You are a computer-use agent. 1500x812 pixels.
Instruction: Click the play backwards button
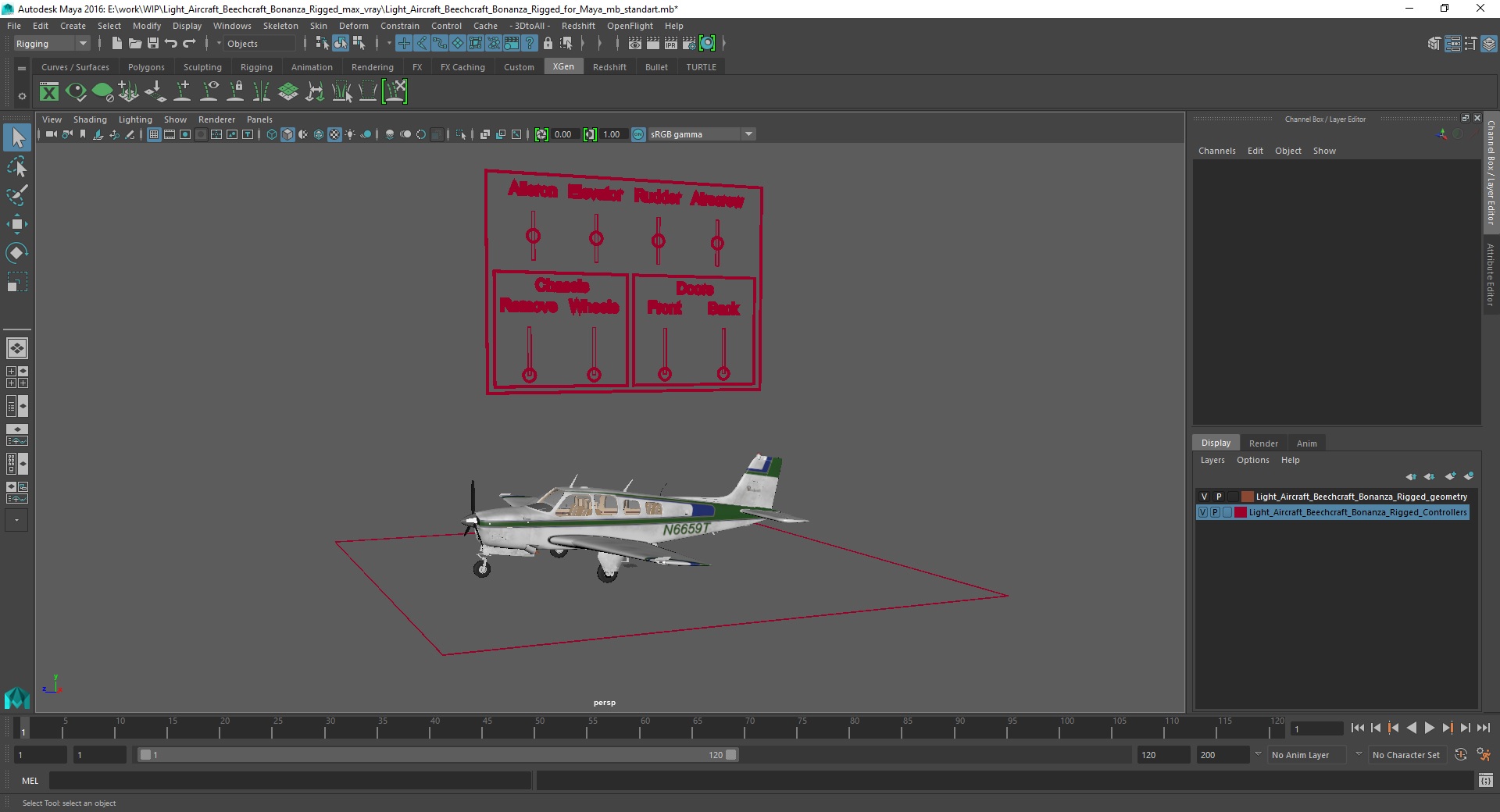tap(1411, 728)
